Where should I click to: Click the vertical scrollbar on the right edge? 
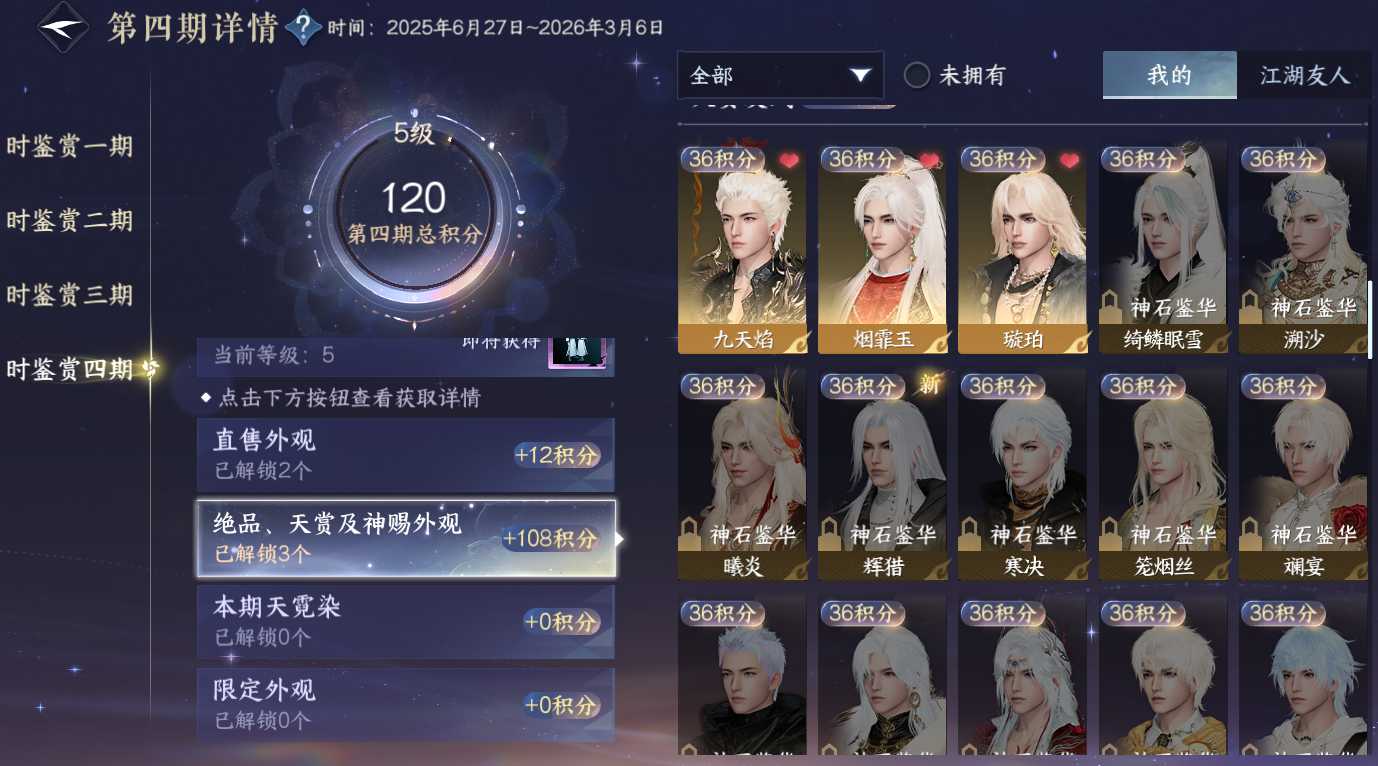(1370, 320)
